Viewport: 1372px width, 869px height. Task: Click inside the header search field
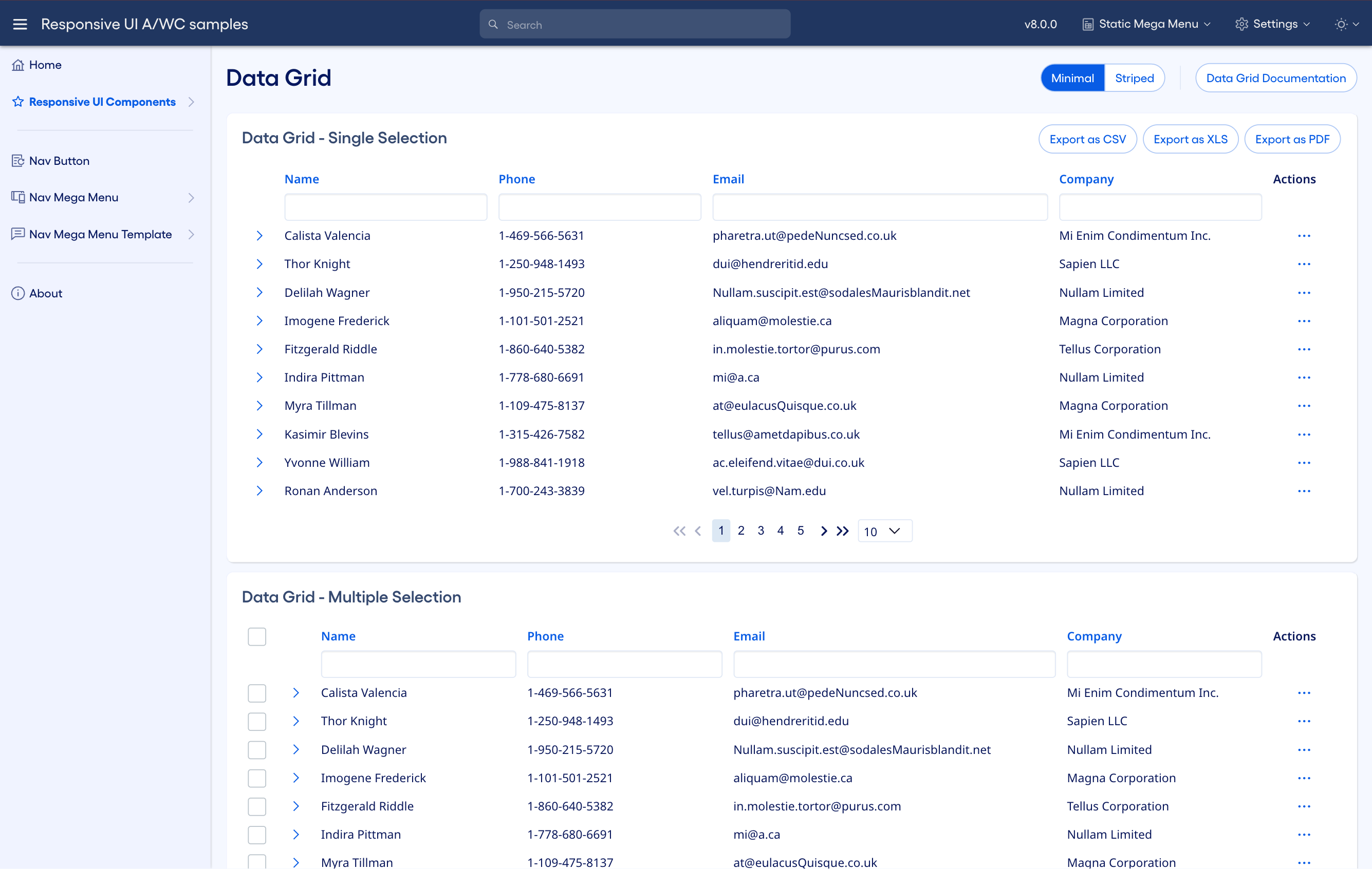tap(634, 24)
